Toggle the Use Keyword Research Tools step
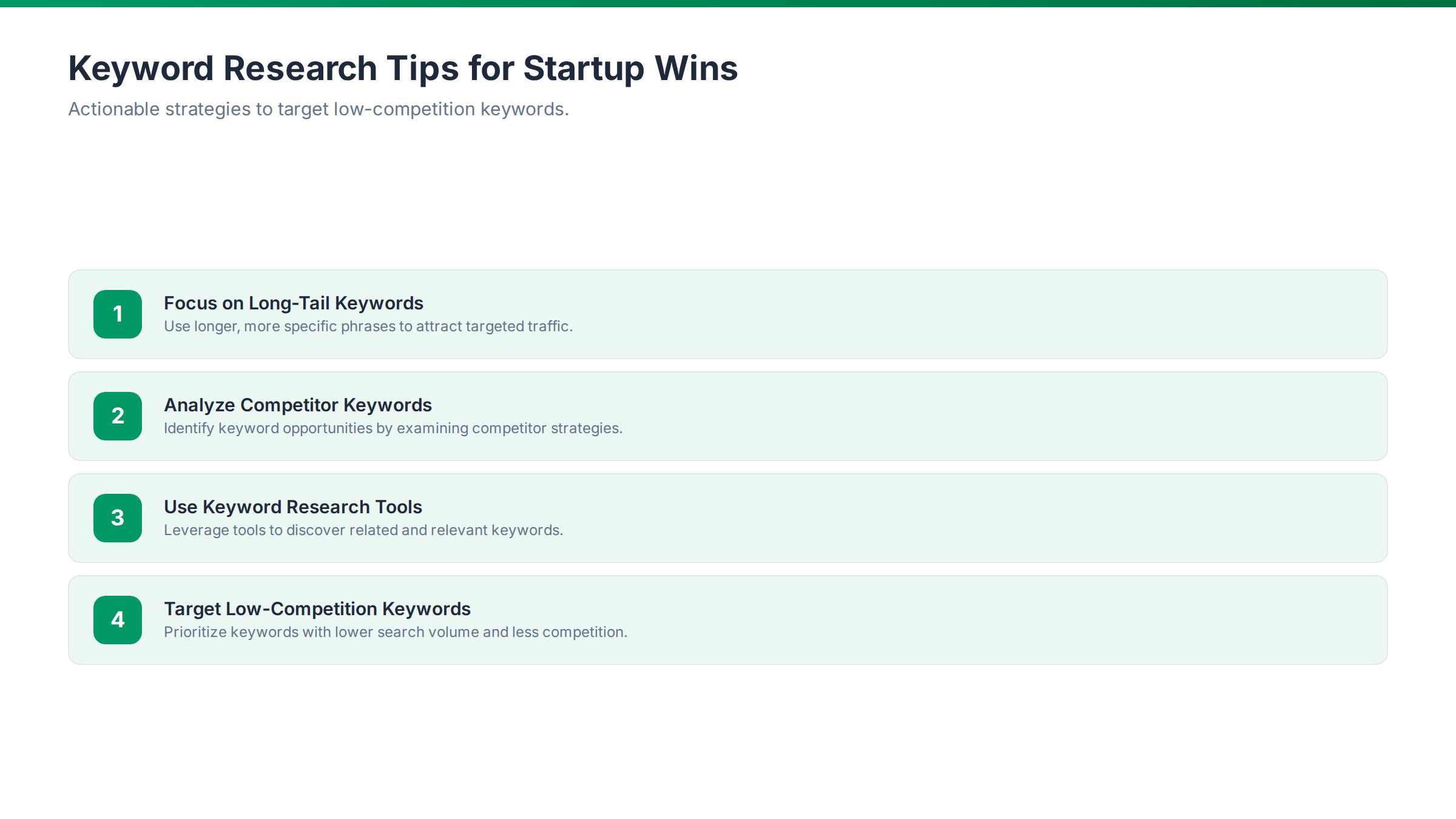 [728, 517]
